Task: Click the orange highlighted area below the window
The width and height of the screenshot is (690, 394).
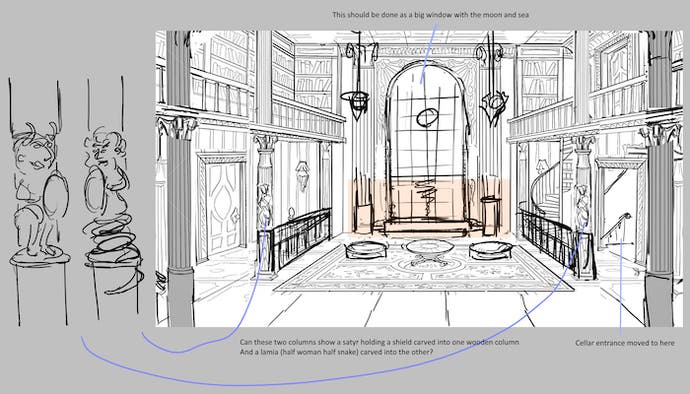Action: click(430, 205)
